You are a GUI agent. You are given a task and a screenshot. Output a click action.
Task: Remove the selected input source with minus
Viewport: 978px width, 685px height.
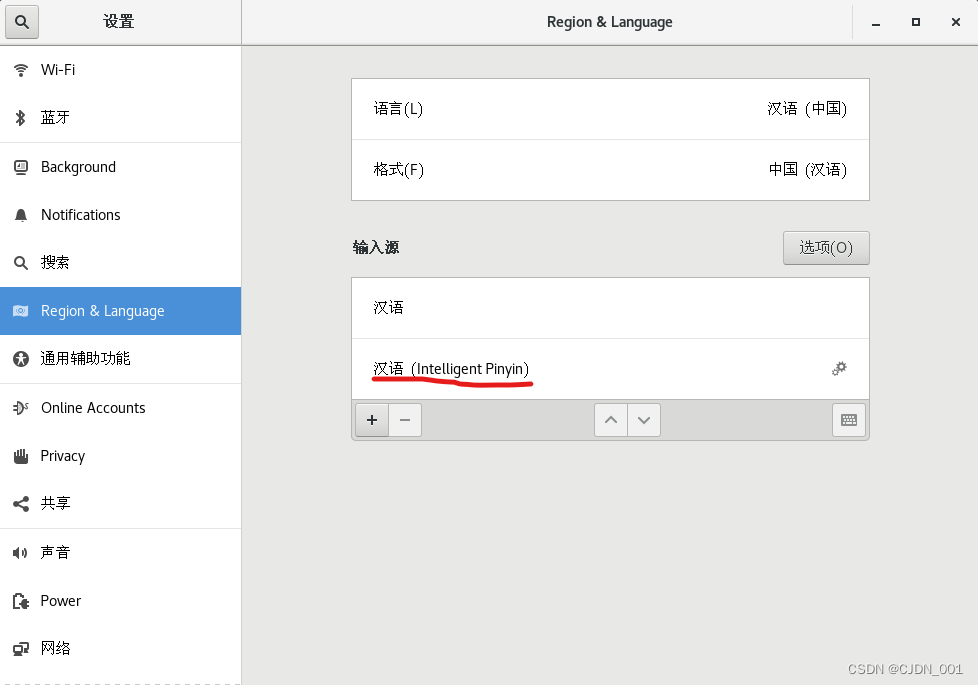(x=405, y=420)
